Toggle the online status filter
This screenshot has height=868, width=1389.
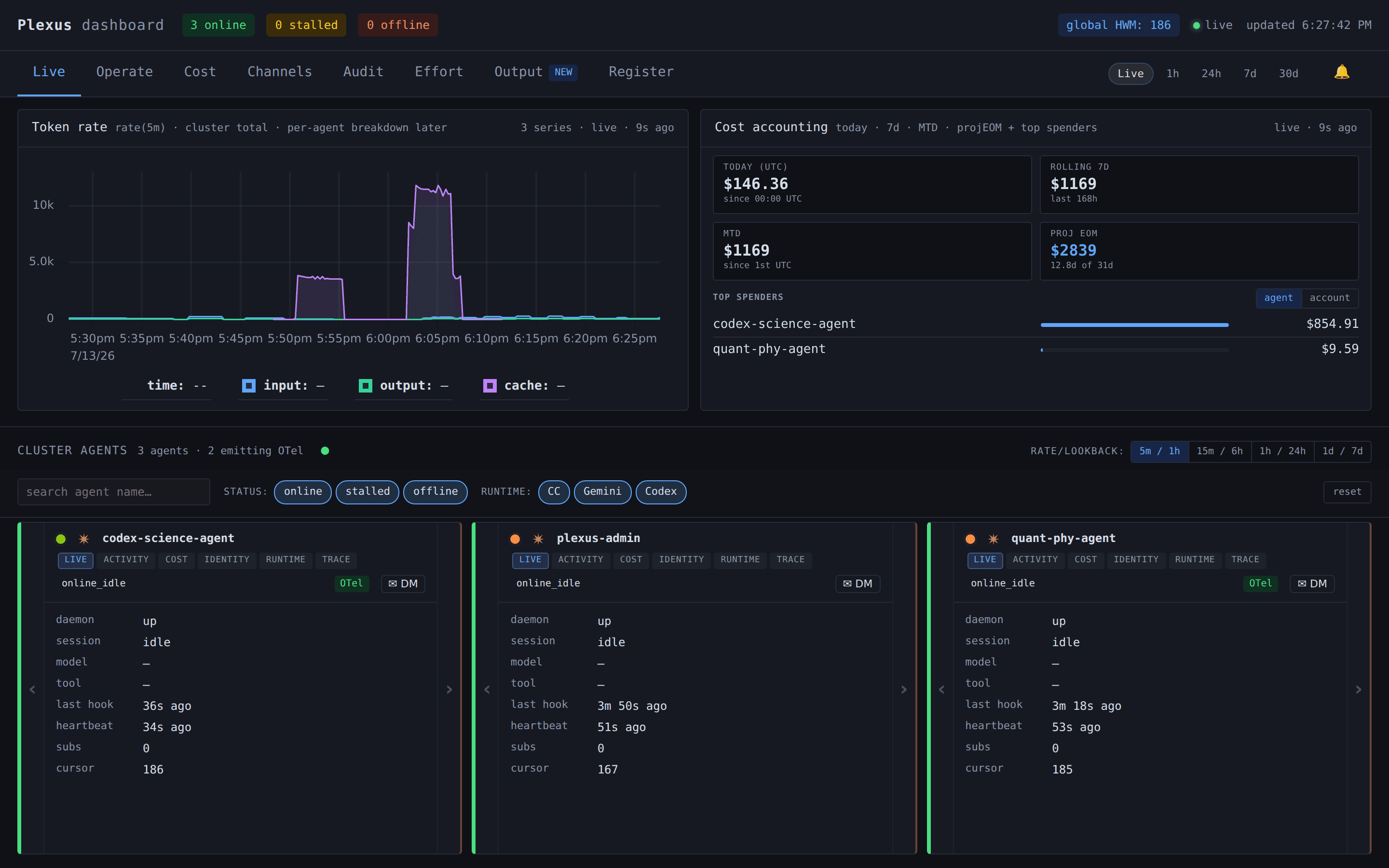(302, 491)
